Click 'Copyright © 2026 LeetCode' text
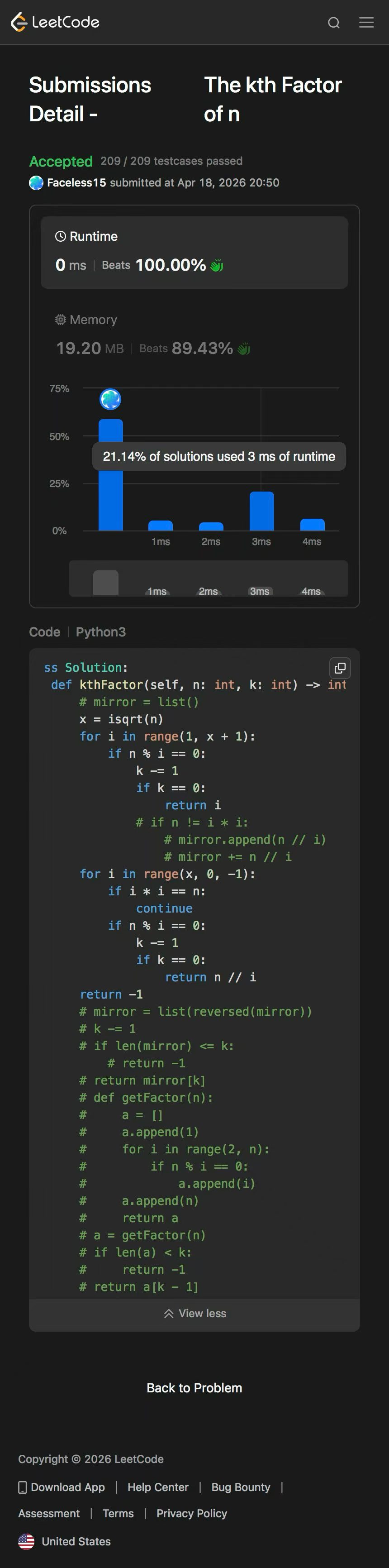This screenshot has width=389, height=1568. click(90, 1459)
